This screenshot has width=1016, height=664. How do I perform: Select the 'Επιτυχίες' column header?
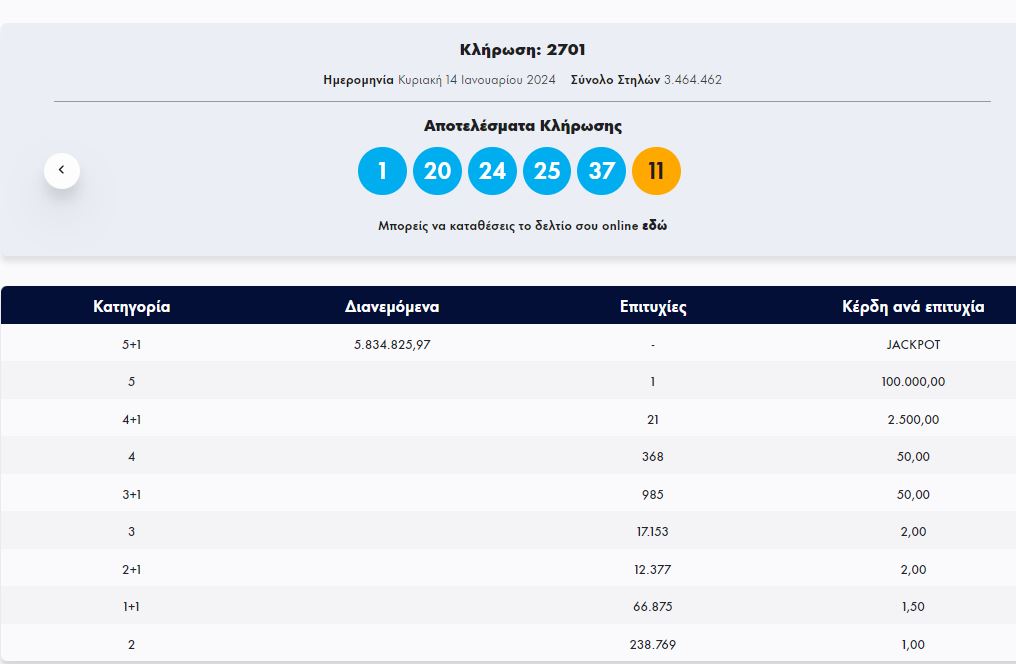653,307
